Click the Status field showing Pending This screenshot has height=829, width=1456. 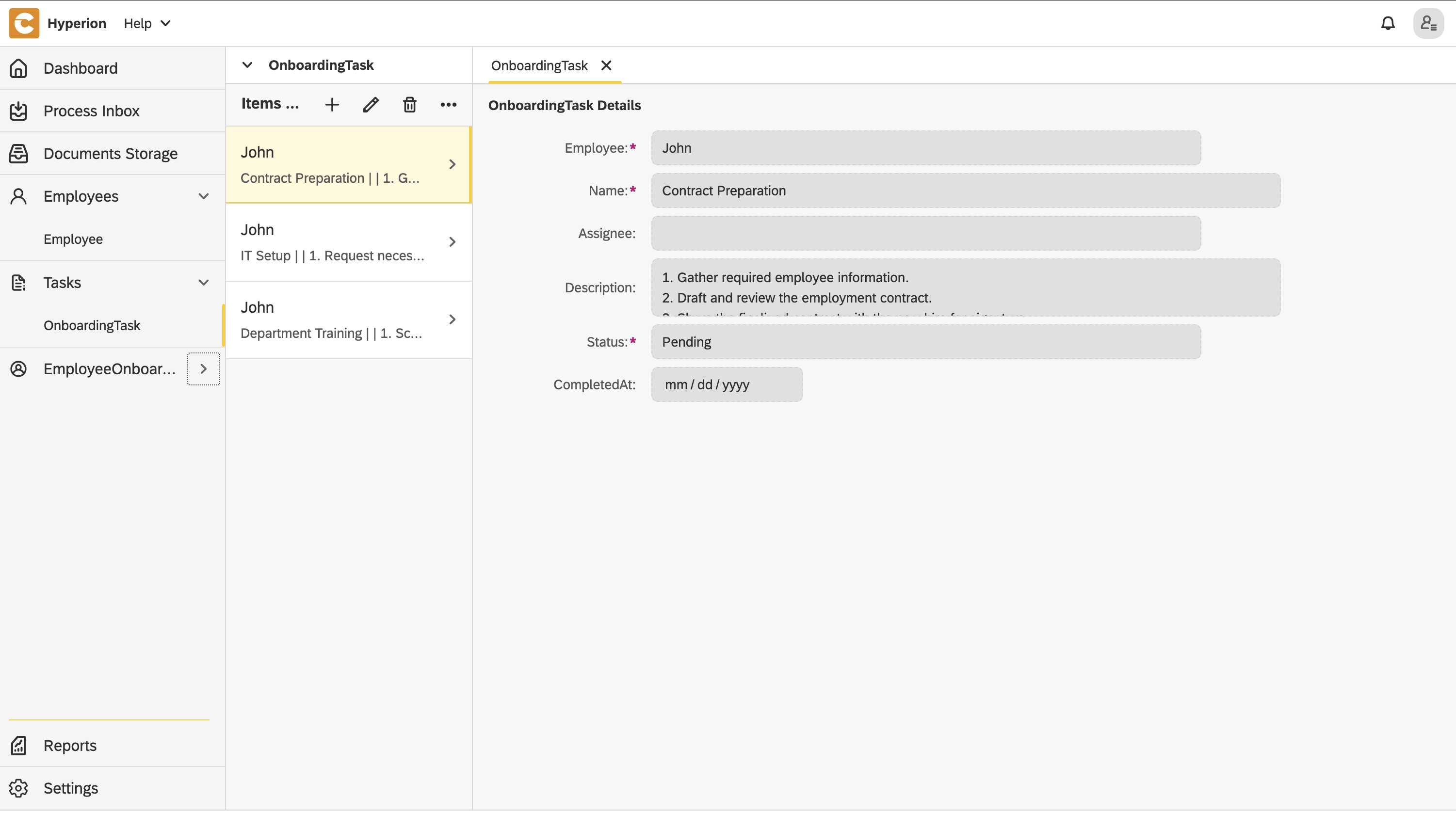(926, 342)
